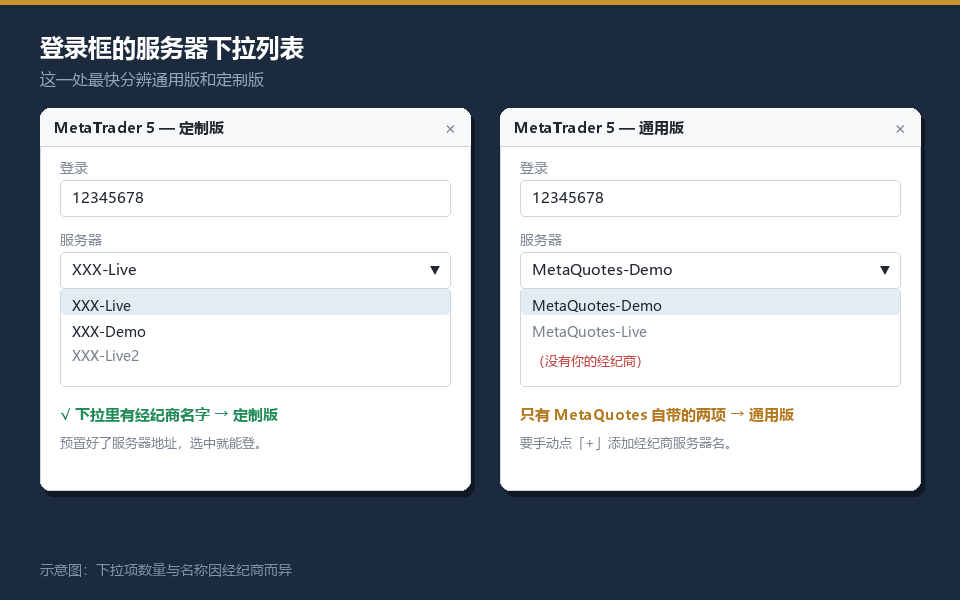Click the heading 登录框的服务器下拉列表
This screenshot has height=600, width=960.
click(172, 48)
